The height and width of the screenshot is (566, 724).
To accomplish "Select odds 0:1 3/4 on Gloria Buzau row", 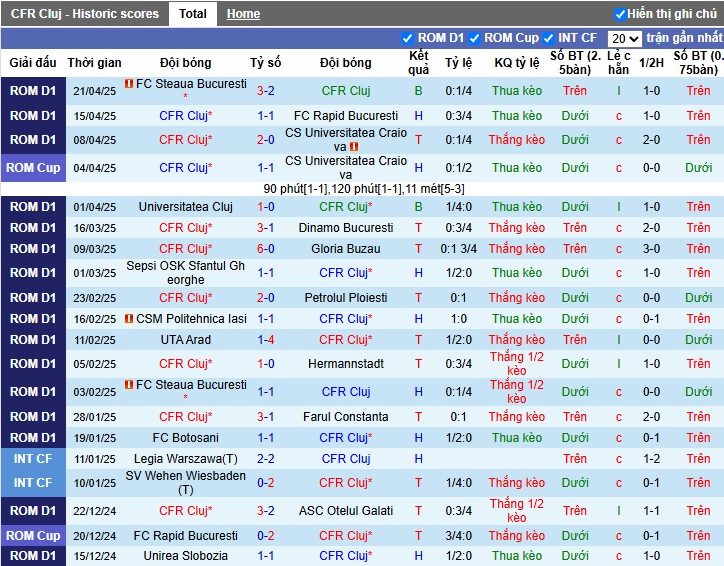I will [458, 249].
